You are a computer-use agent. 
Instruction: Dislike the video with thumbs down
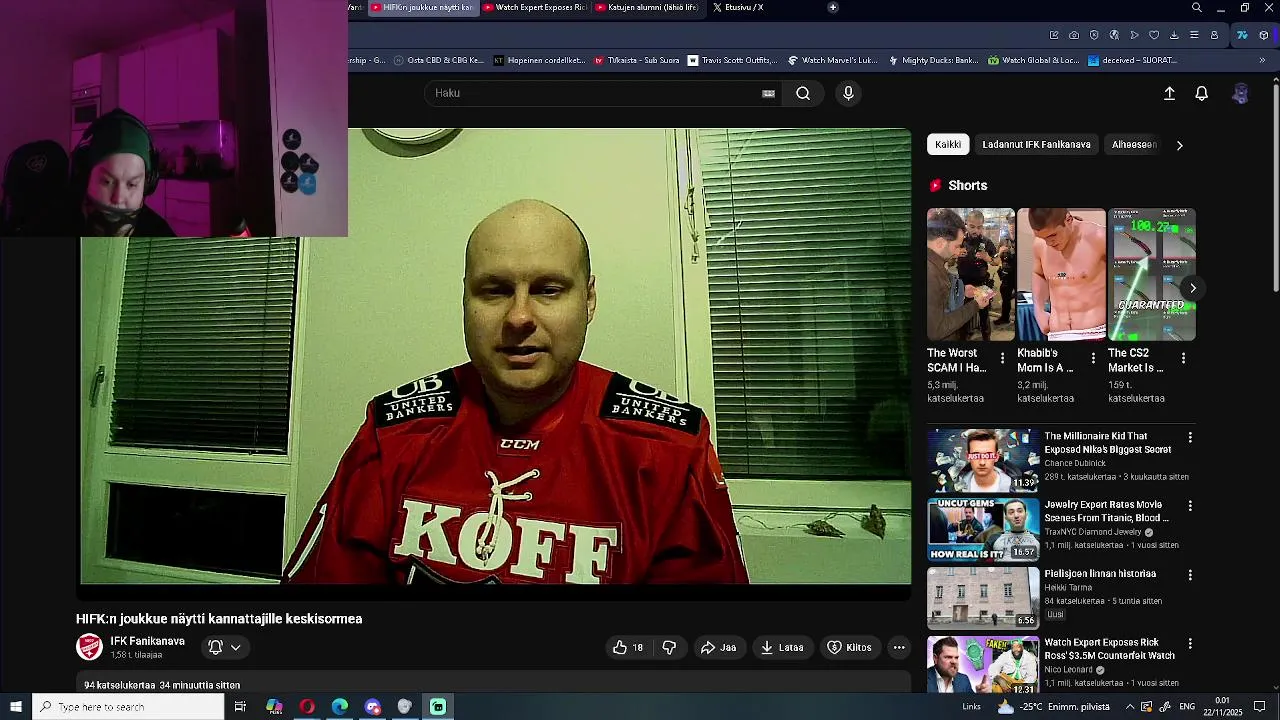(669, 647)
